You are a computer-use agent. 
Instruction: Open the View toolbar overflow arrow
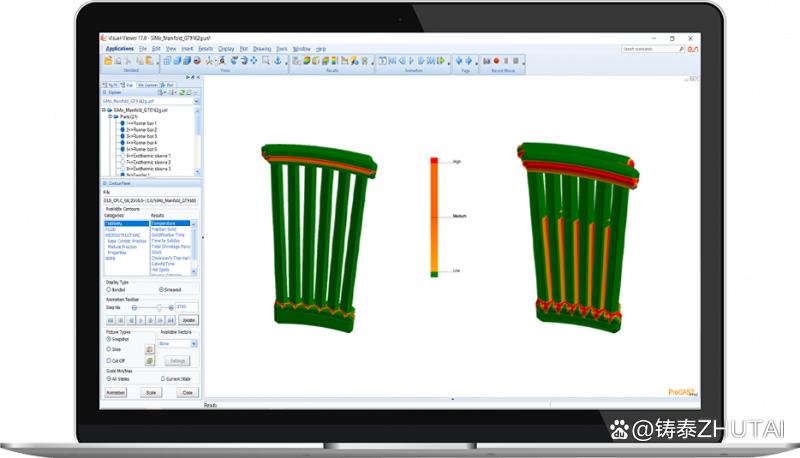pyautogui.click(x=286, y=64)
